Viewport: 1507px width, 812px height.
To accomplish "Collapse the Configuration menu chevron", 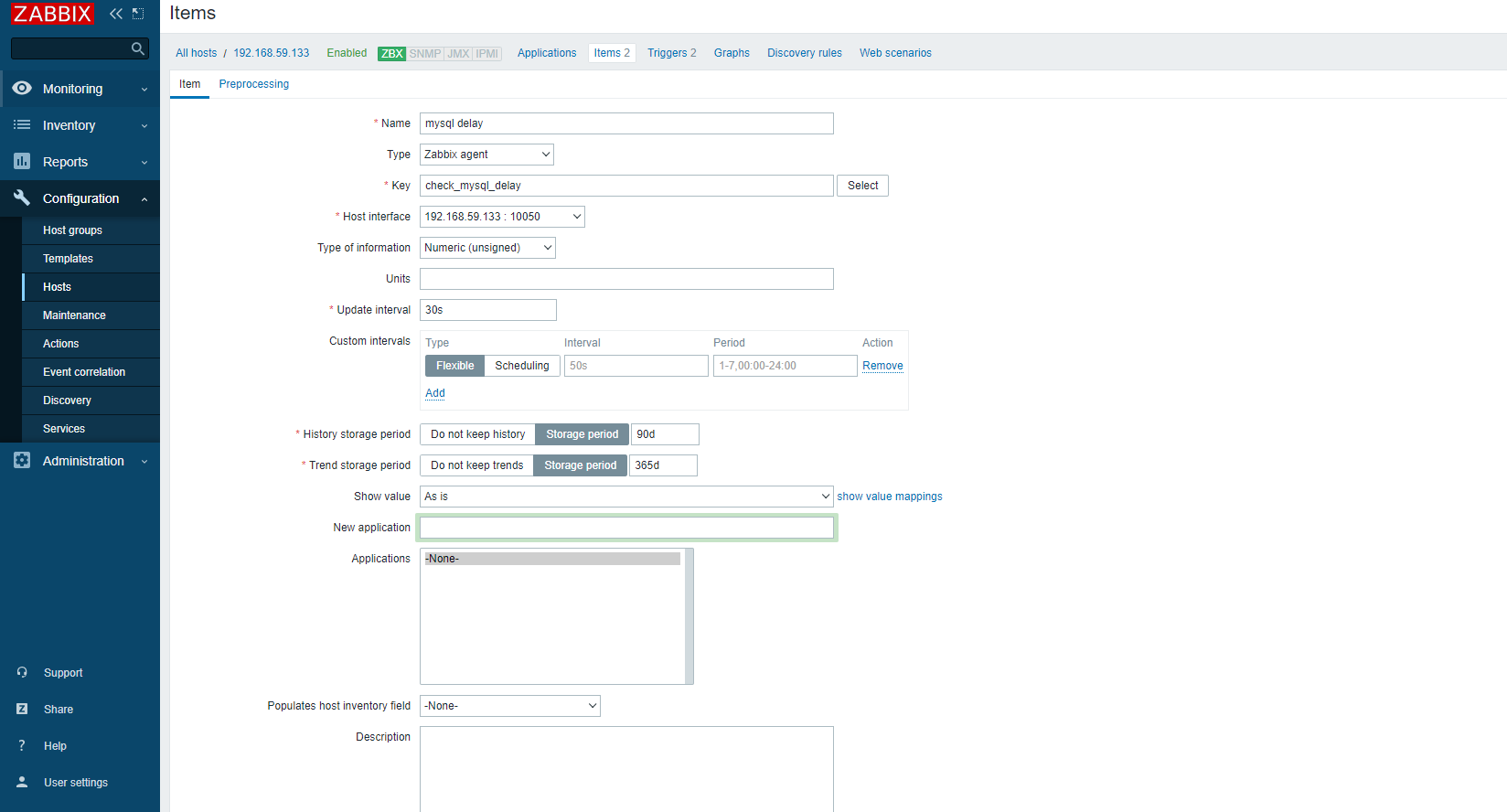I will (144, 199).
